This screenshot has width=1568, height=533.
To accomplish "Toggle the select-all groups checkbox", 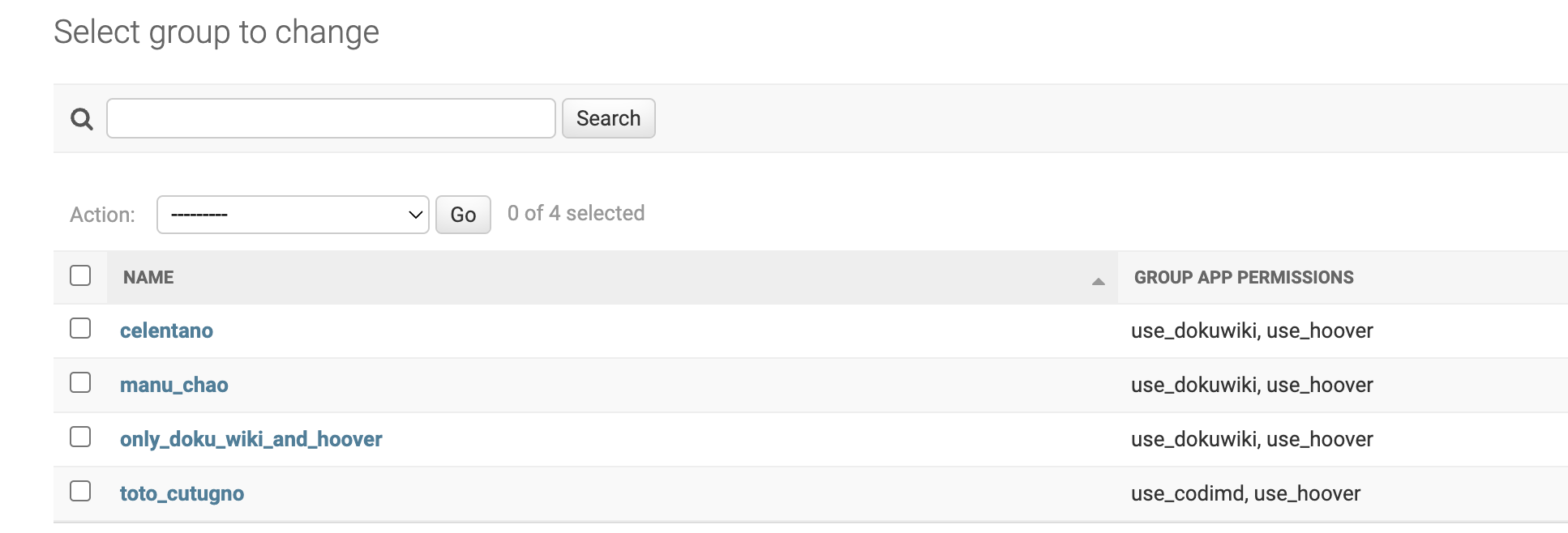I will click(x=80, y=275).
